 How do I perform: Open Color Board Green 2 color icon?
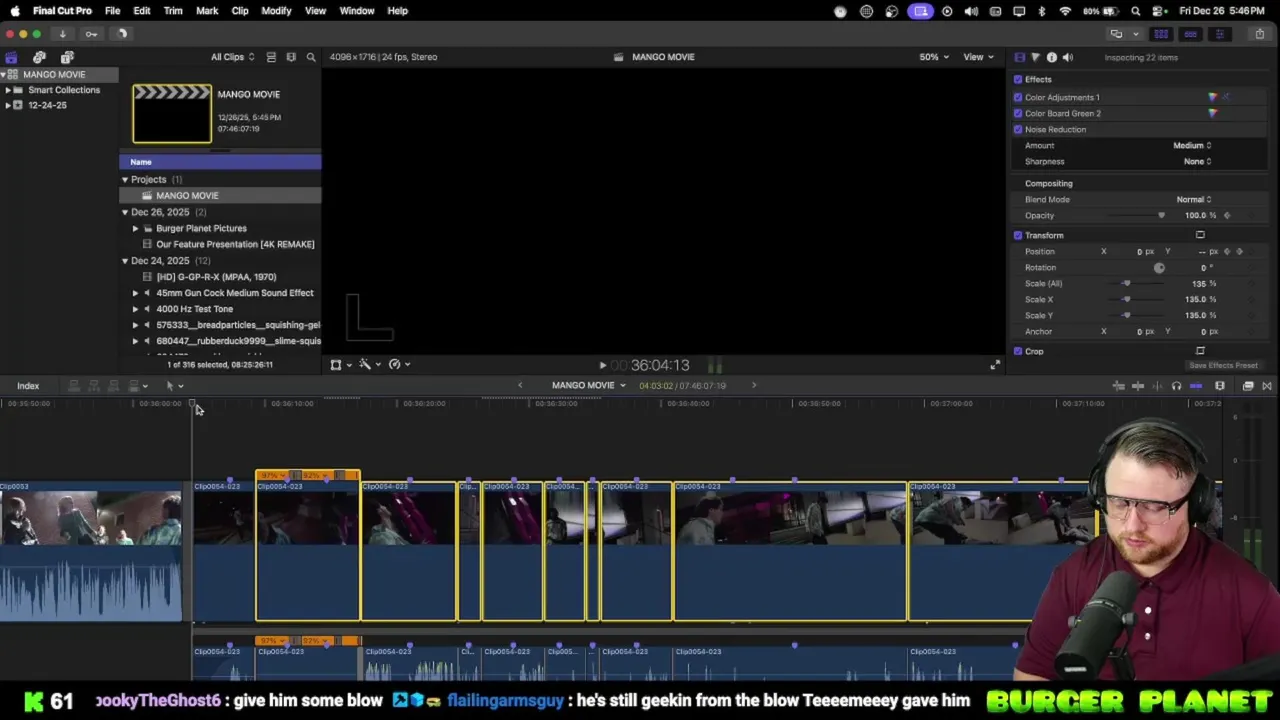pyautogui.click(x=1213, y=113)
